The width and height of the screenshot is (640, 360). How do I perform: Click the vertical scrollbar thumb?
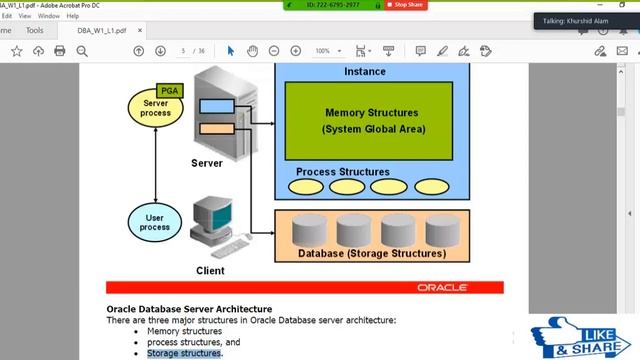(621, 112)
